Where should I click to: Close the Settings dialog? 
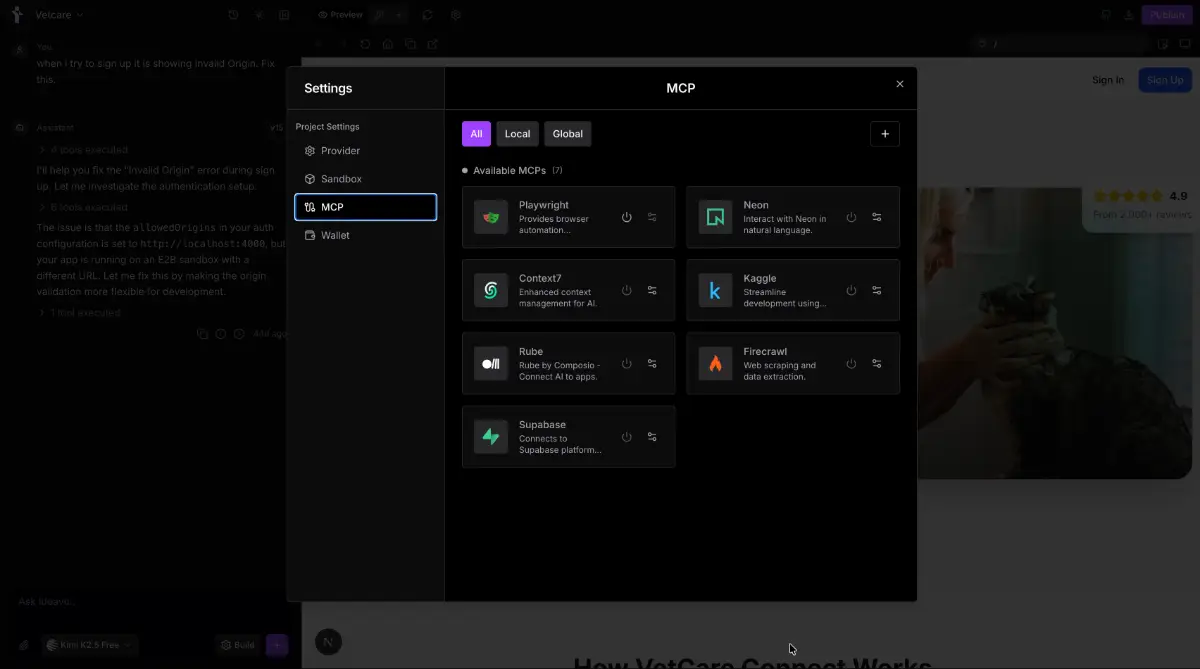click(x=900, y=84)
